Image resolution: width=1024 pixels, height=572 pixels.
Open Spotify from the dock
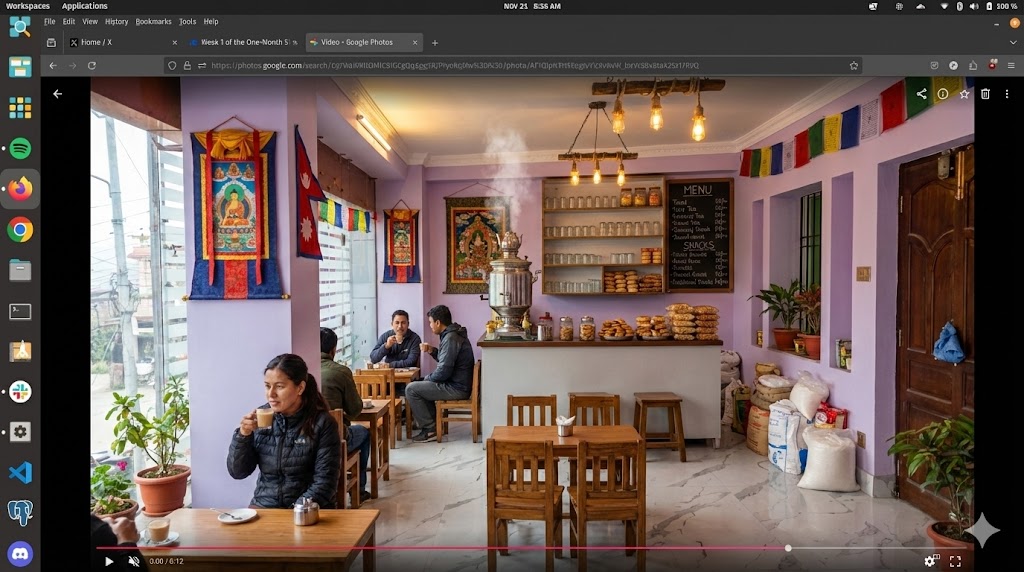pyautogui.click(x=20, y=148)
